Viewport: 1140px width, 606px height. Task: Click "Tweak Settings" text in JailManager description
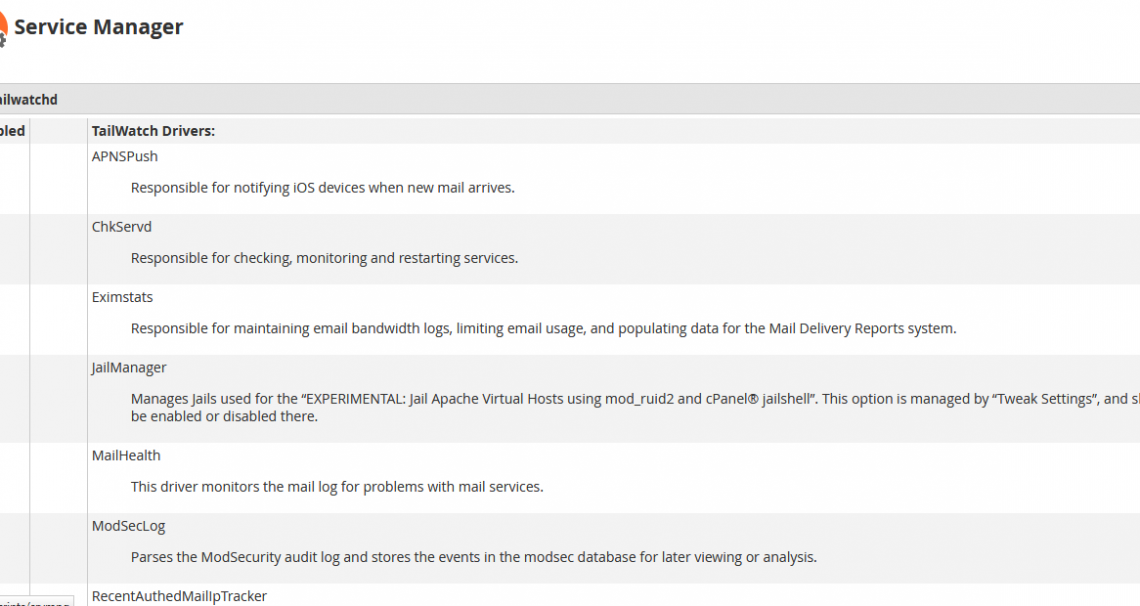(x=1045, y=399)
